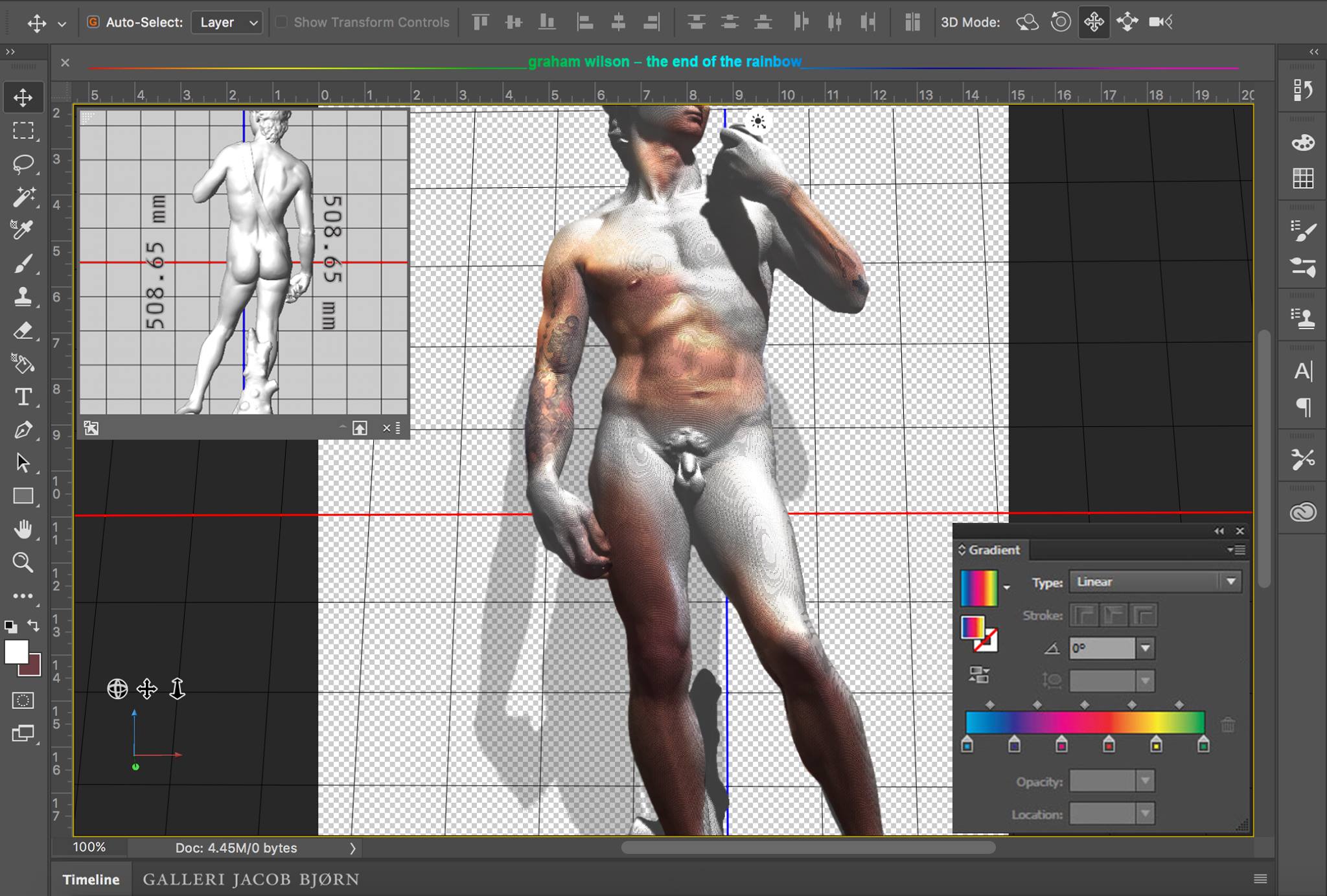Click the 3D Rotate mode icon

point(1027,22)
